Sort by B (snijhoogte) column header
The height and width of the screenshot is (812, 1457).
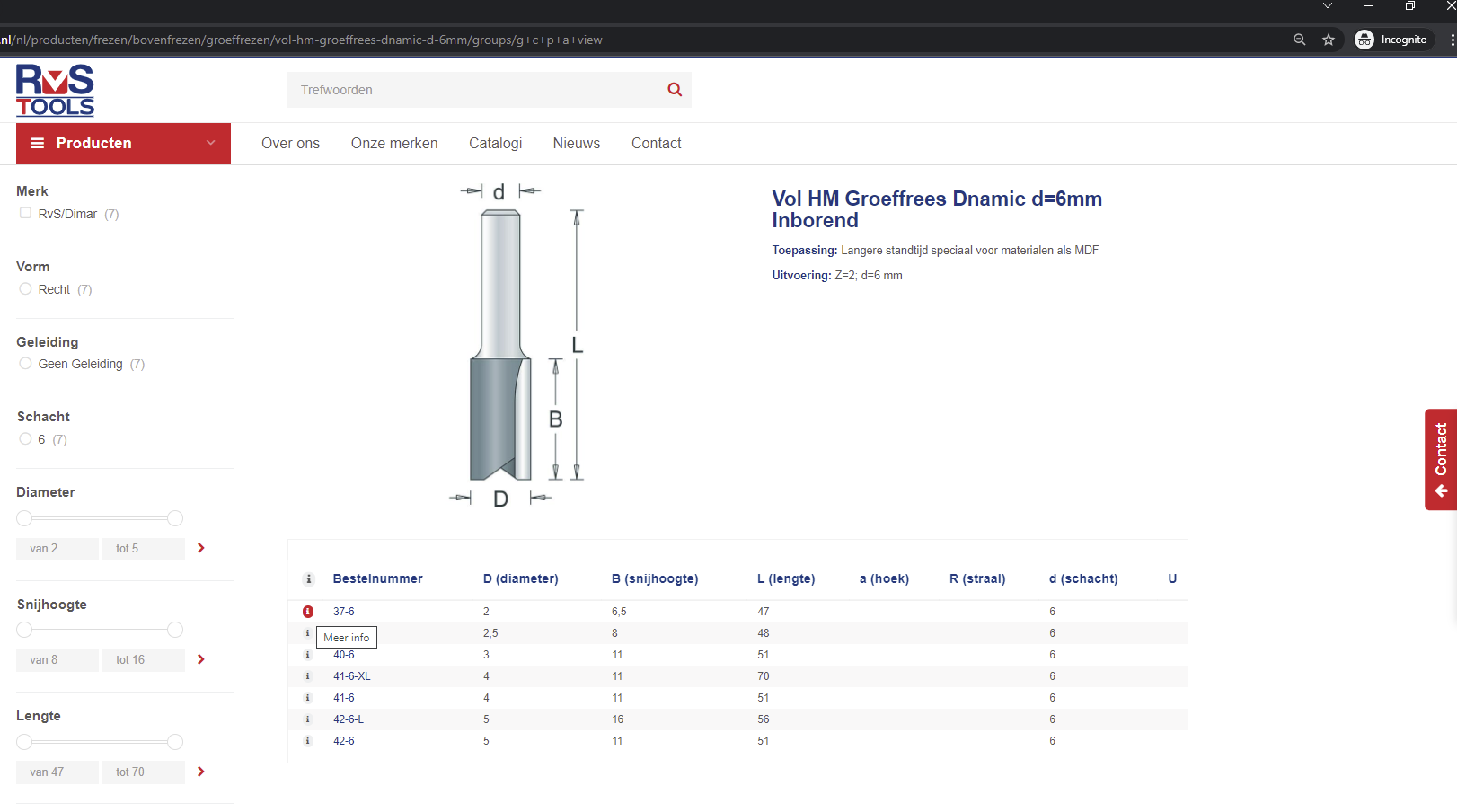pos(655,579)
